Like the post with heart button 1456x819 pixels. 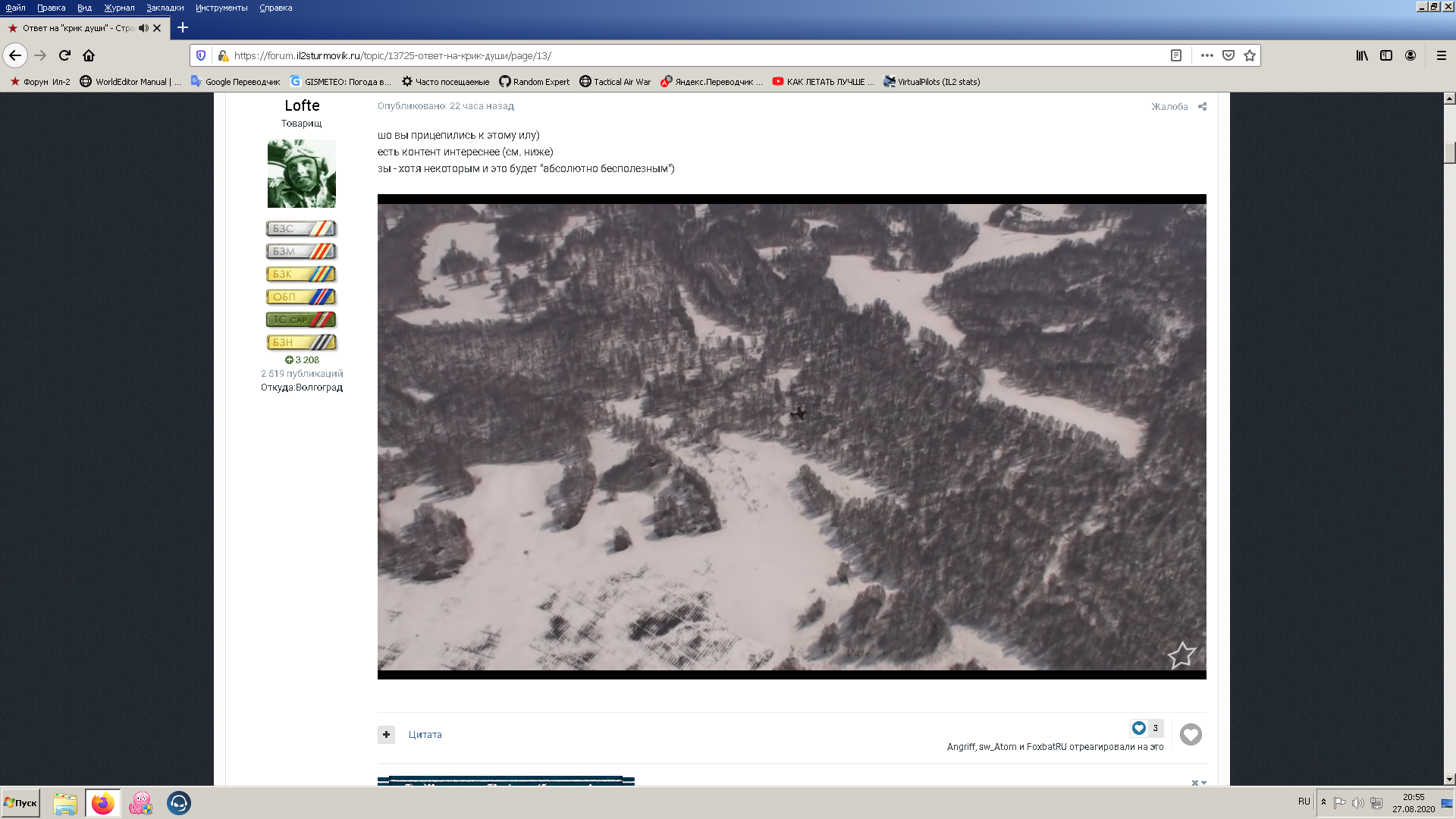(x=1191, y=734)
